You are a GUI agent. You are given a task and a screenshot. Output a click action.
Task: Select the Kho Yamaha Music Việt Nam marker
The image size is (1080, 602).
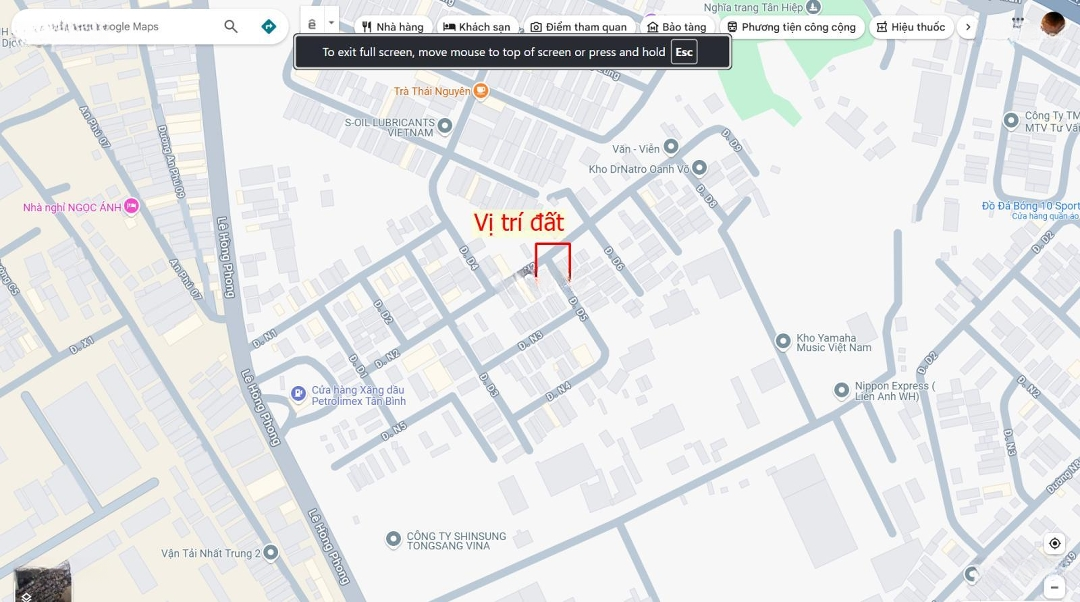pos(782,341)
